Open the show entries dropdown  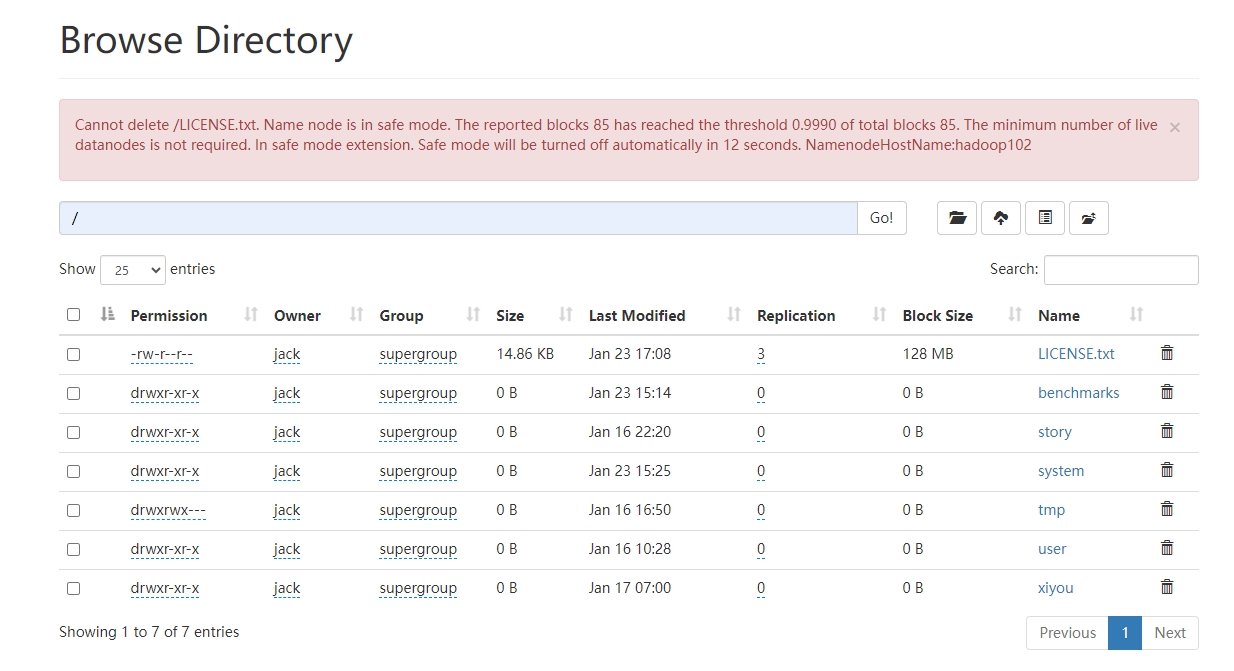pos(133,270)
